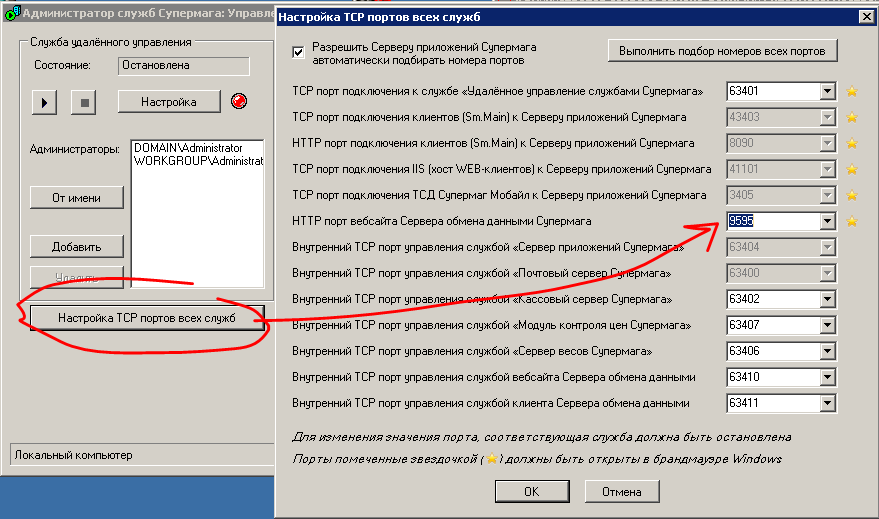Click star icon next to port 3405

click(852, 195)
